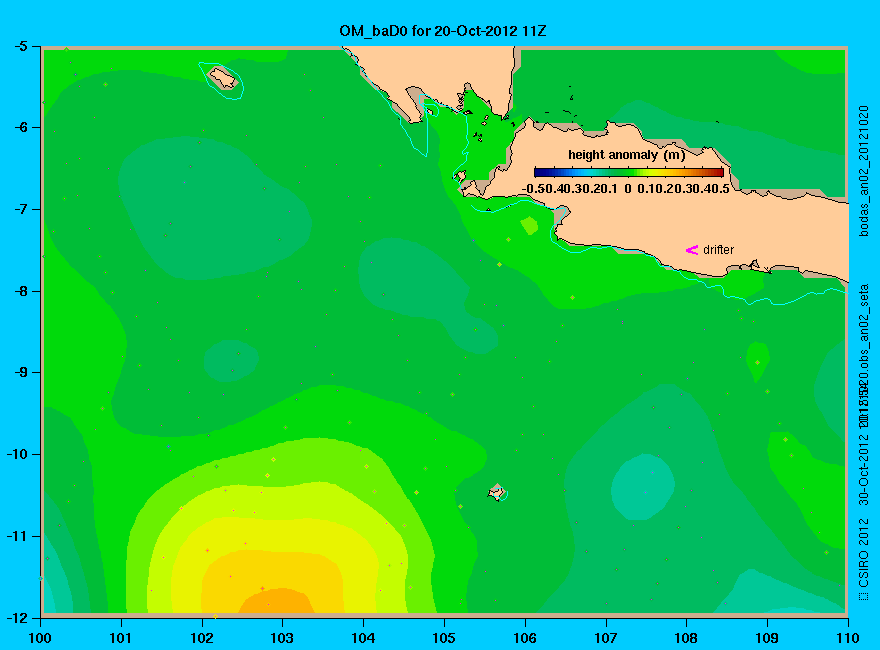This screenshot has height=650, width=880.
Task: Click the y-axis label -7
Action: tap(21, 209)
